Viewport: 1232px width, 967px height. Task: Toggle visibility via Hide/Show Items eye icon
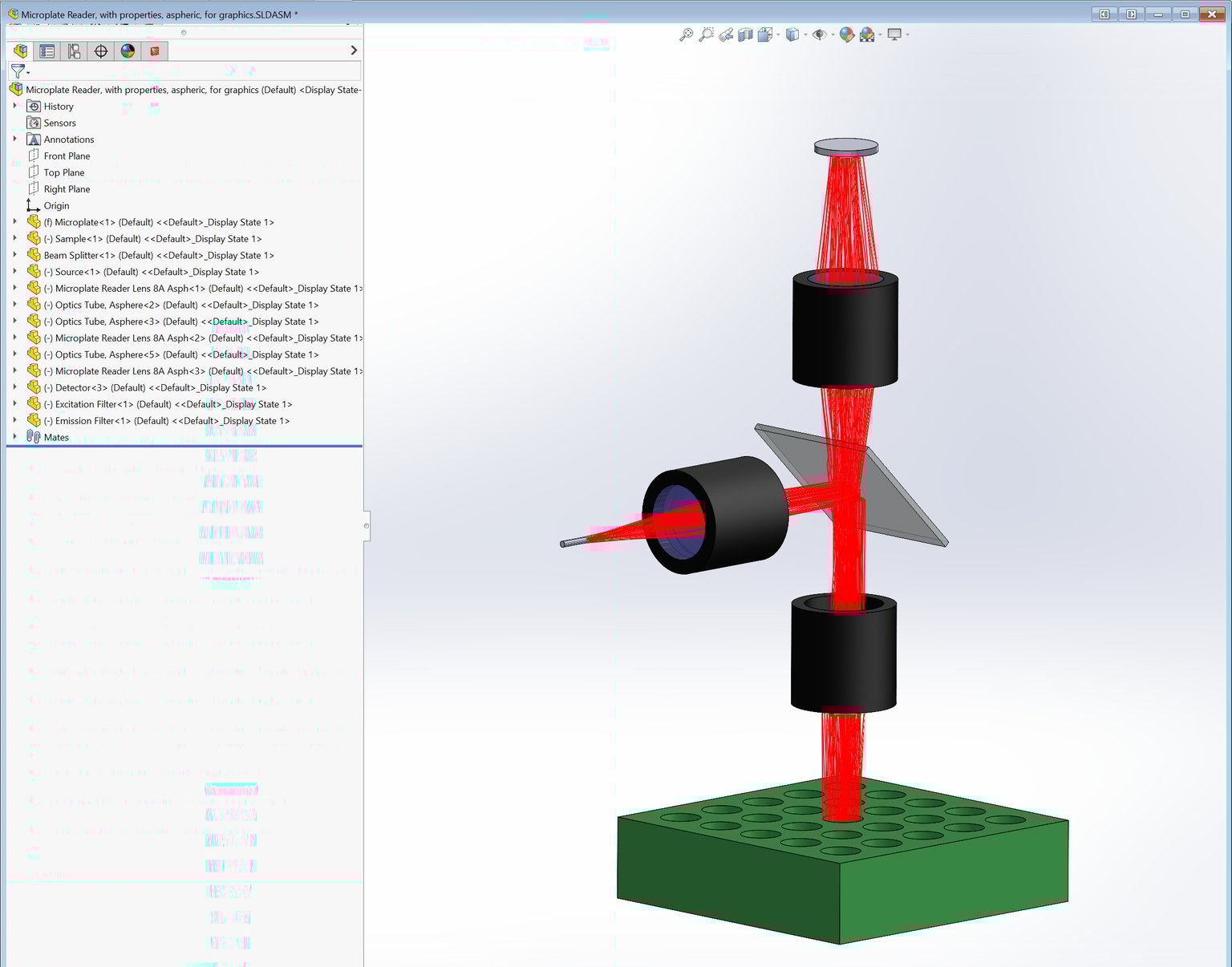pyautogui.click(x=820, y=34)
